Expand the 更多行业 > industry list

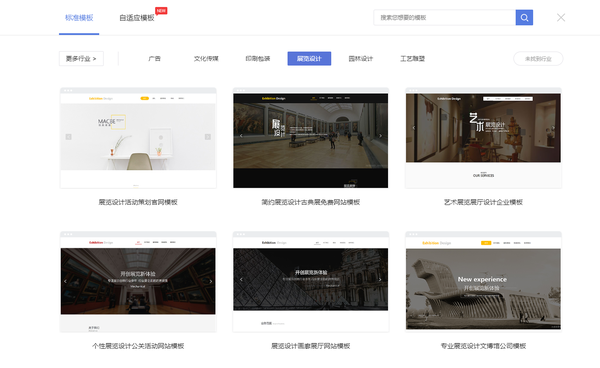pos(81,59)
